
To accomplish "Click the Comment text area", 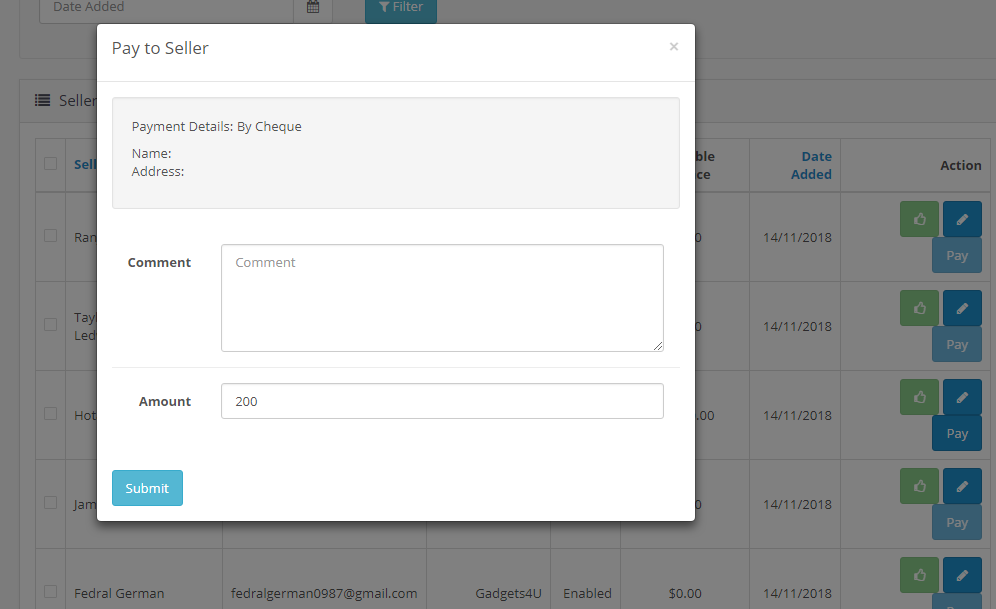I will point(442,298).
